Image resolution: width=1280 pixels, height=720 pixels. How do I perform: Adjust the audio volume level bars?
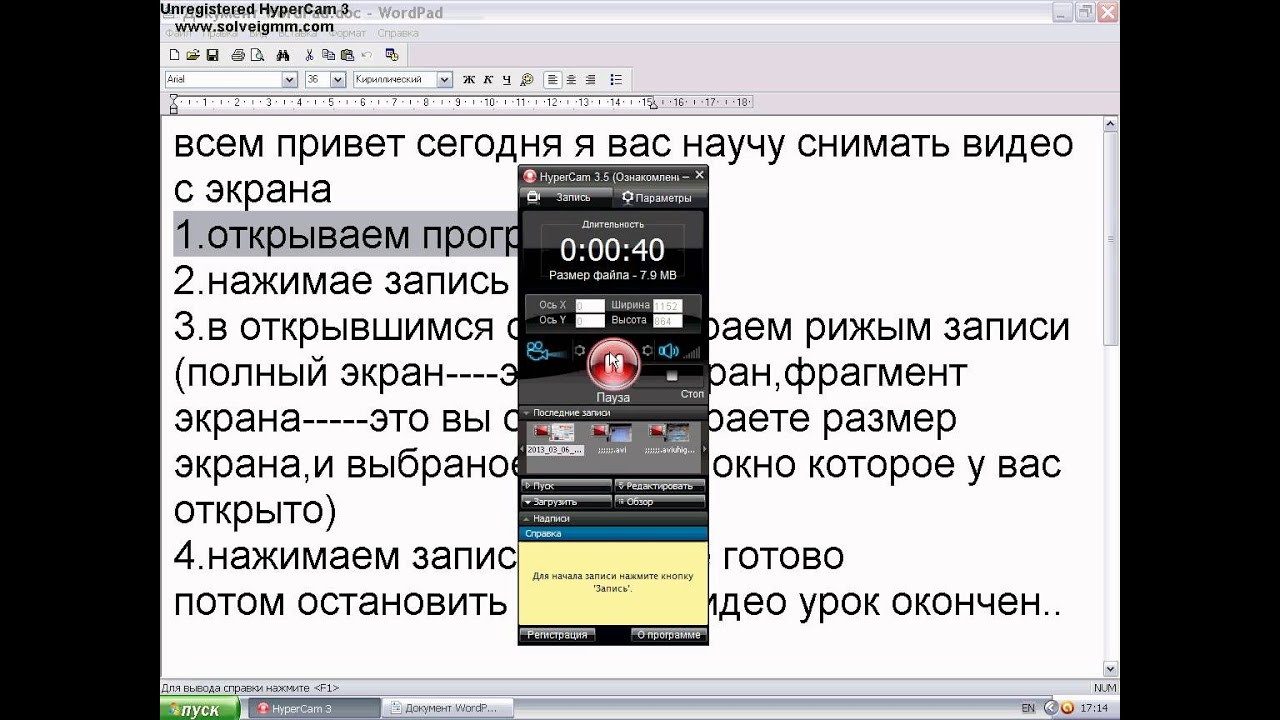(692, 352)
